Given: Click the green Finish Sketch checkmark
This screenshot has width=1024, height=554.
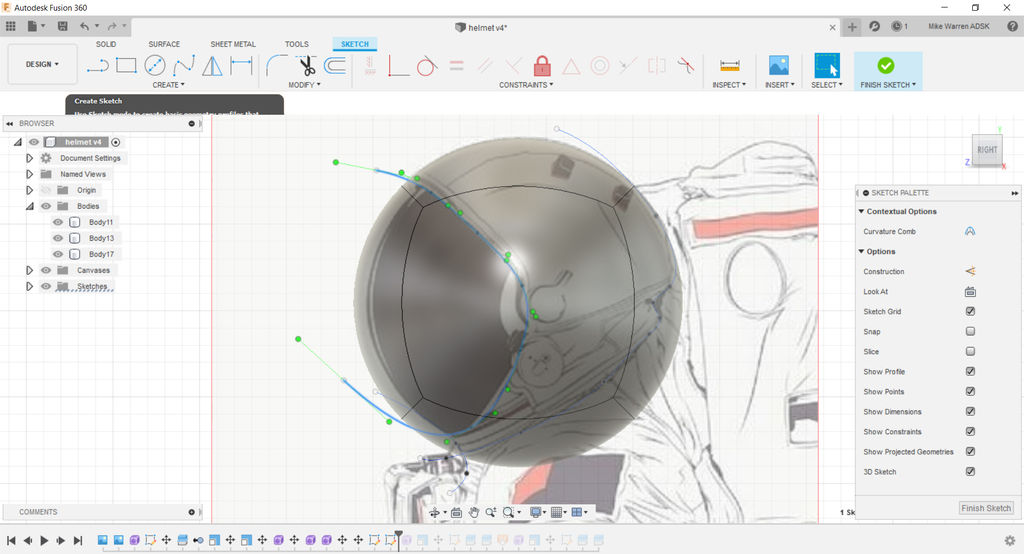Looking at the screenshot, I should click(x=885, y=66).
